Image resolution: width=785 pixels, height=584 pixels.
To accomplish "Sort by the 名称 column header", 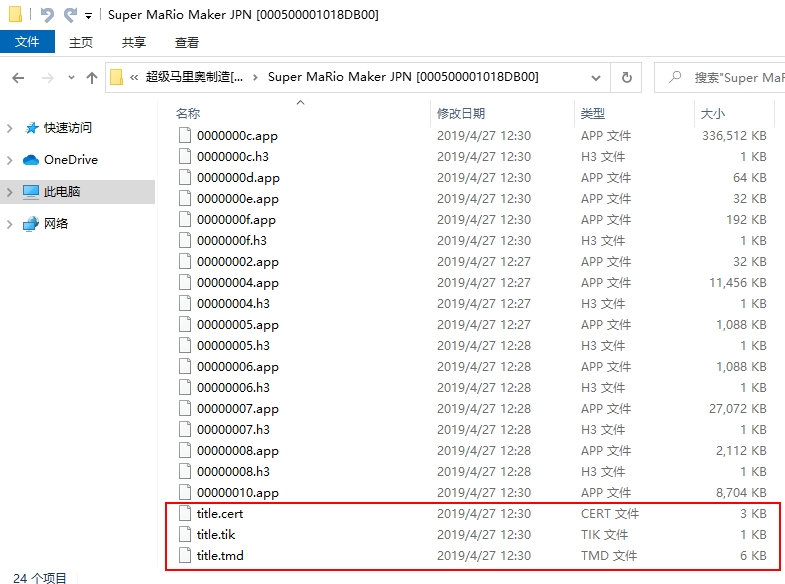I will tap(188, 114).
